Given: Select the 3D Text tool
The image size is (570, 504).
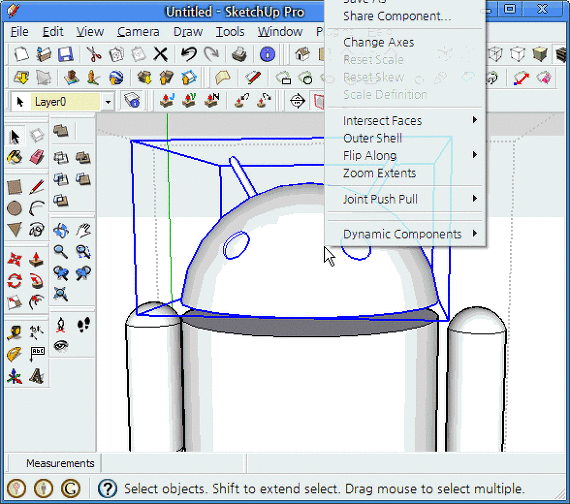Looking at the screenshot, I should click(x=37, y=376).
